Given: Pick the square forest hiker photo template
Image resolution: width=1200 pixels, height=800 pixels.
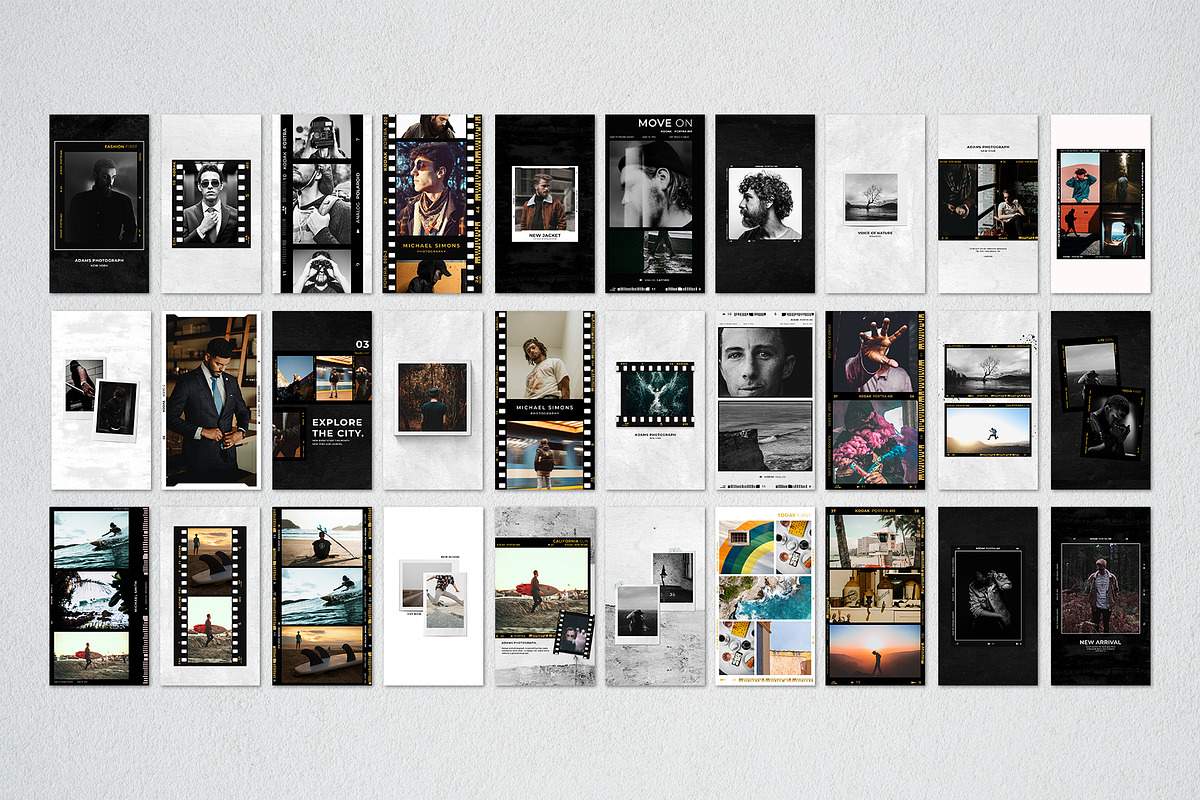Looking at the screenshot, I should point(433,400).
